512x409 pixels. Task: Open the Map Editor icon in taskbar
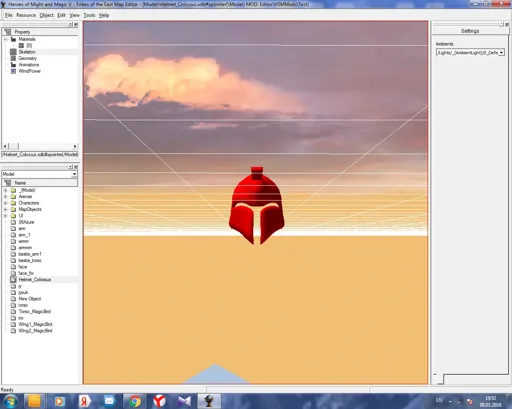pos(209,401)
